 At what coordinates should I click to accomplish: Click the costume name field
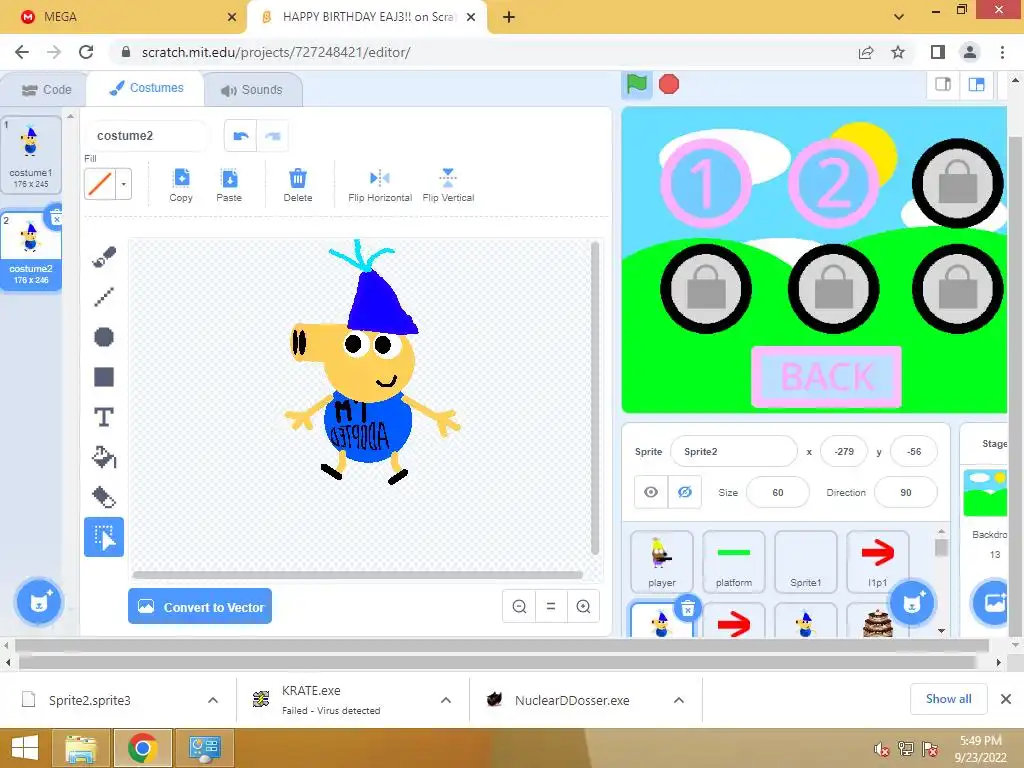tap(147, 136)
